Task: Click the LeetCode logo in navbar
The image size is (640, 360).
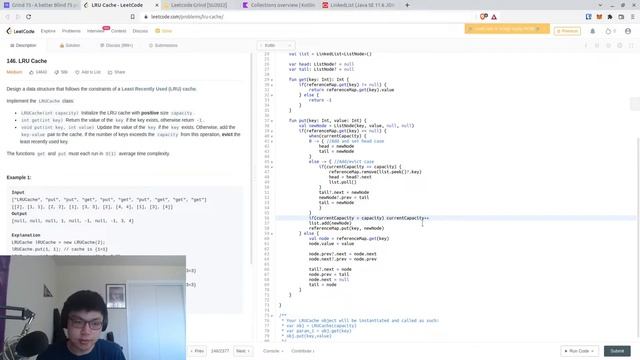Action: point(20,31)
